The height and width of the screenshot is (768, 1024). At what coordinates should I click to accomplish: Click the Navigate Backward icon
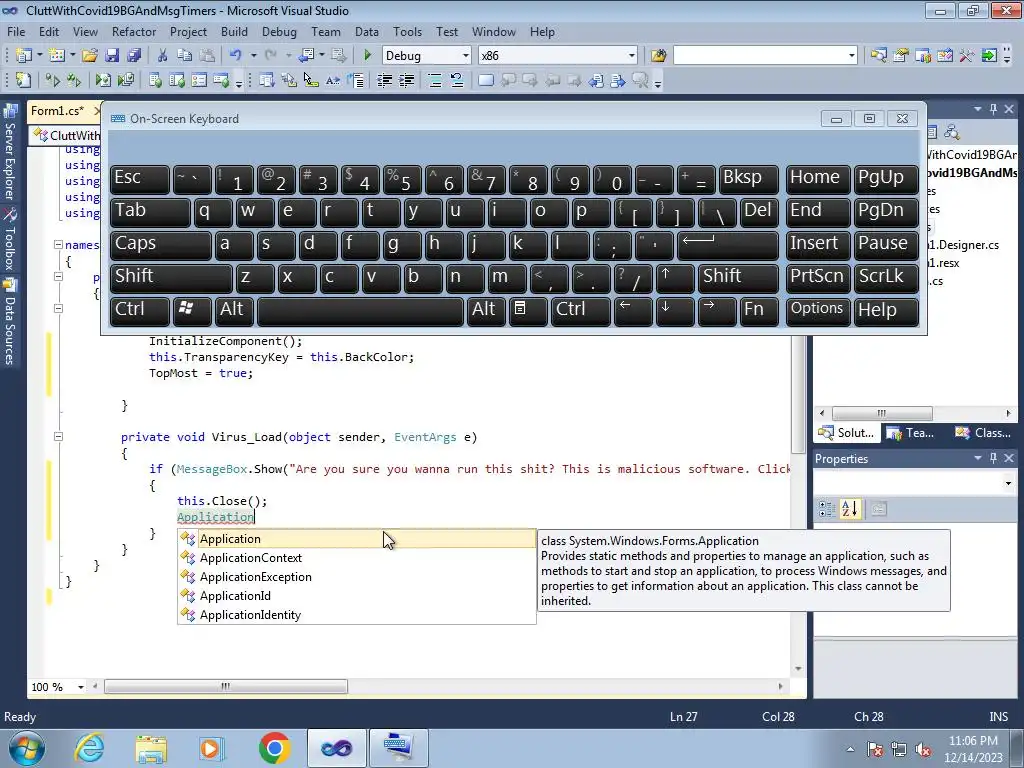(x=306, y=56)
